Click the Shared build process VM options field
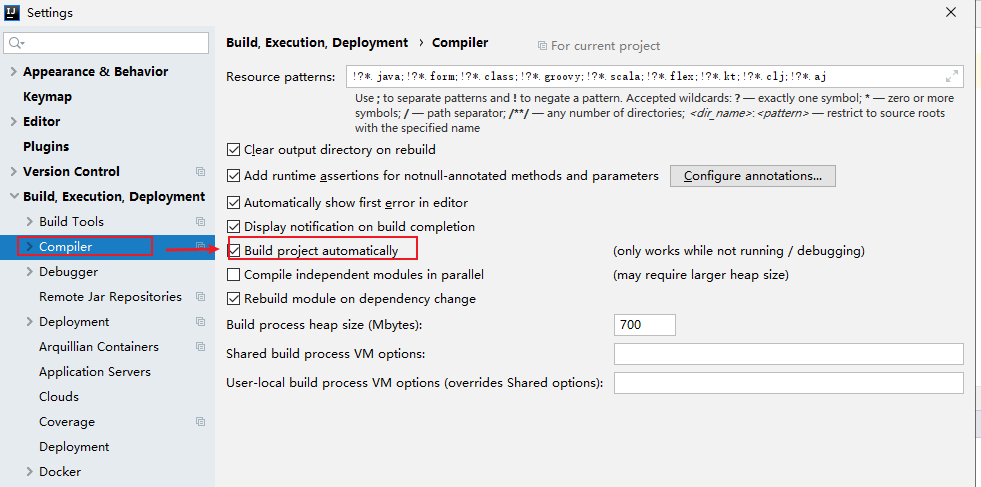The image size is (981, 487). click(789, 354)
